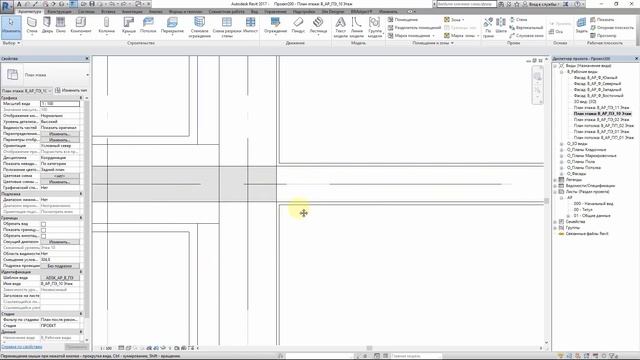Select the Shaft (Шахта) opening tool

(x=501, y=26)
